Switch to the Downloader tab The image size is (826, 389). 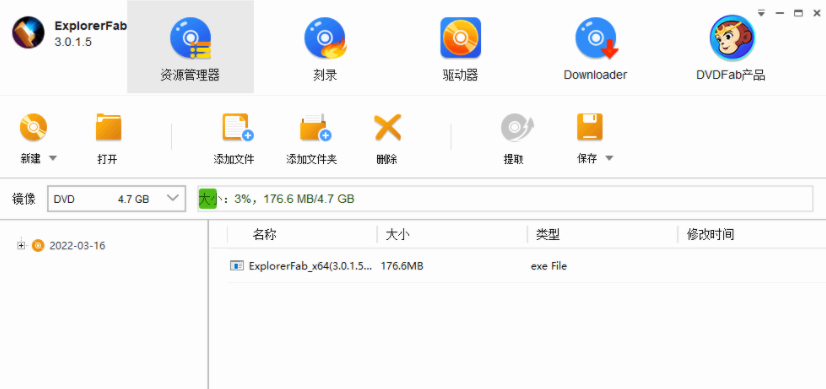coord(595,47)
